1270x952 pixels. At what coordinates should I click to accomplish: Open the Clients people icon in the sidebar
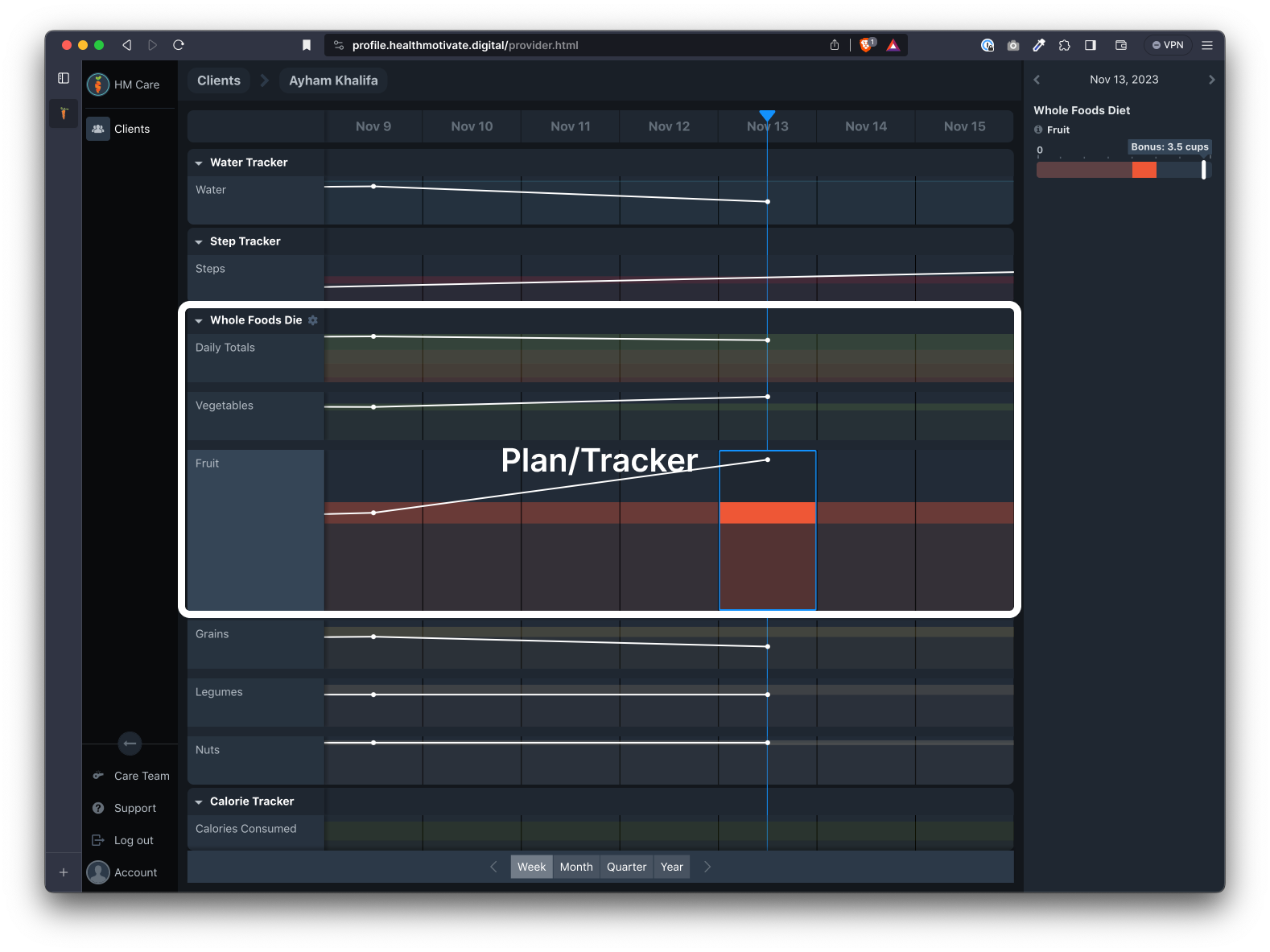(x=98, y=129)
